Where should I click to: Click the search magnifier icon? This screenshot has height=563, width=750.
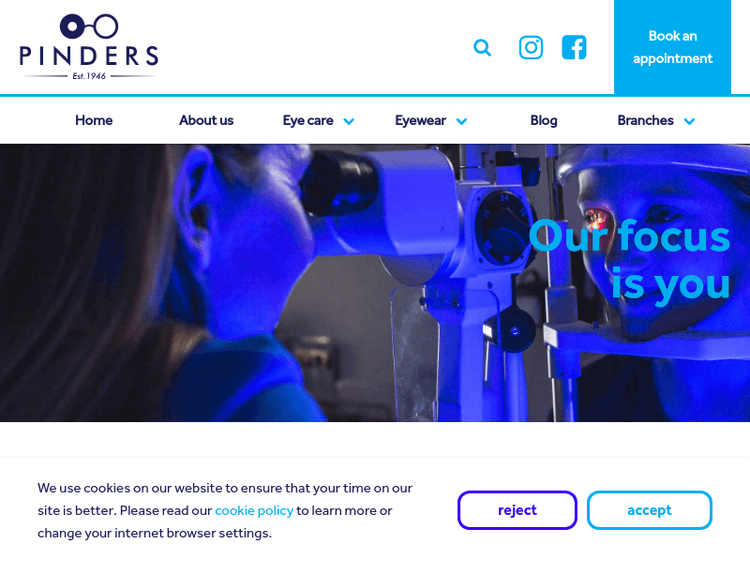click(x=482, y=47)
